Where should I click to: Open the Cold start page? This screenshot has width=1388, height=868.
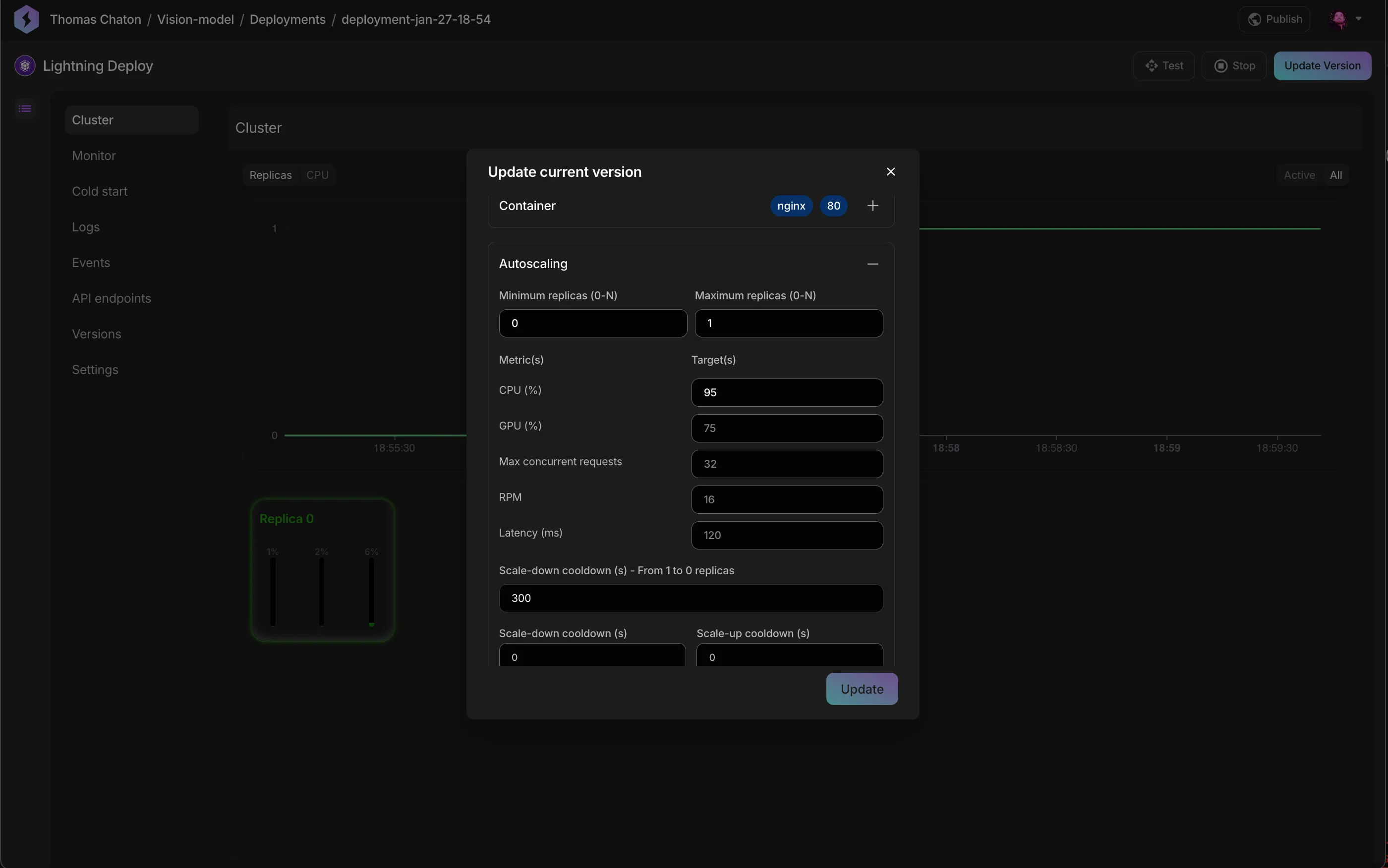click(x=99, y=191)
